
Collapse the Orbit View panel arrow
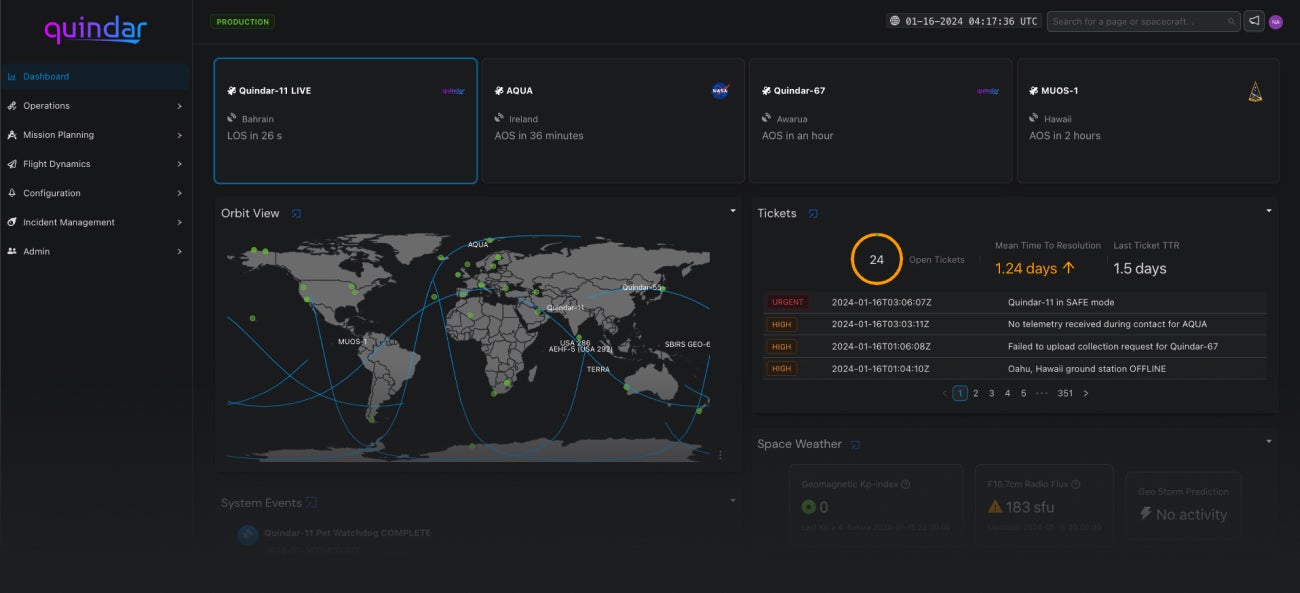click(x=732, y=211)
